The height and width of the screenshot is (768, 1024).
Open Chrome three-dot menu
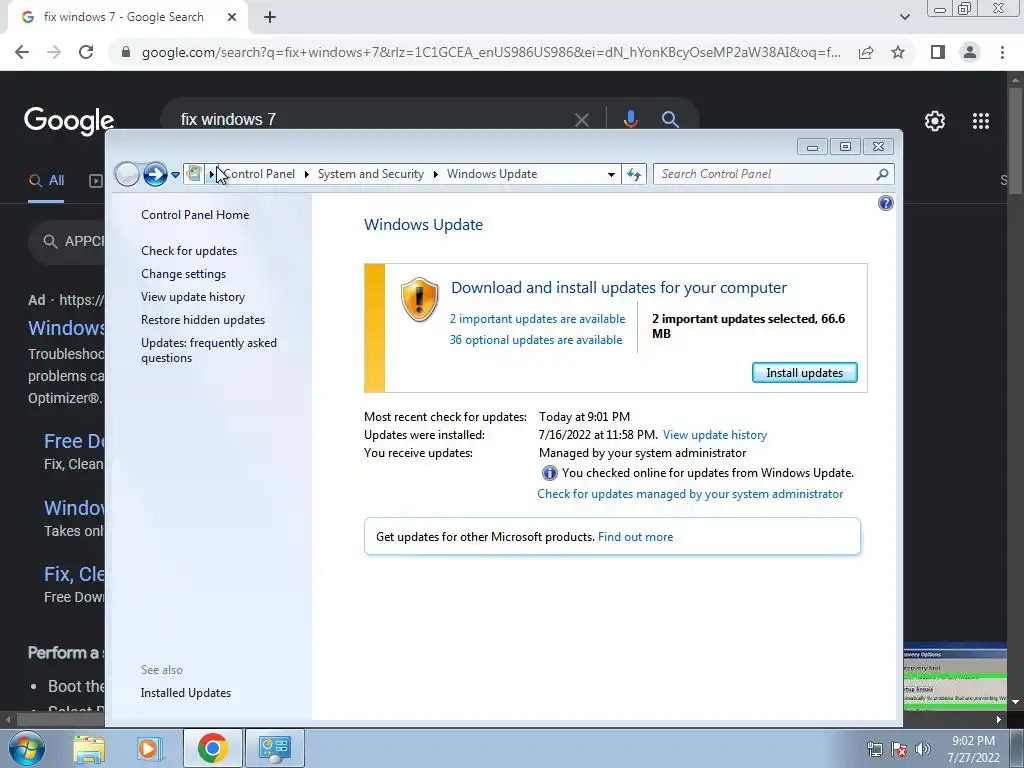click(1002, 52)
